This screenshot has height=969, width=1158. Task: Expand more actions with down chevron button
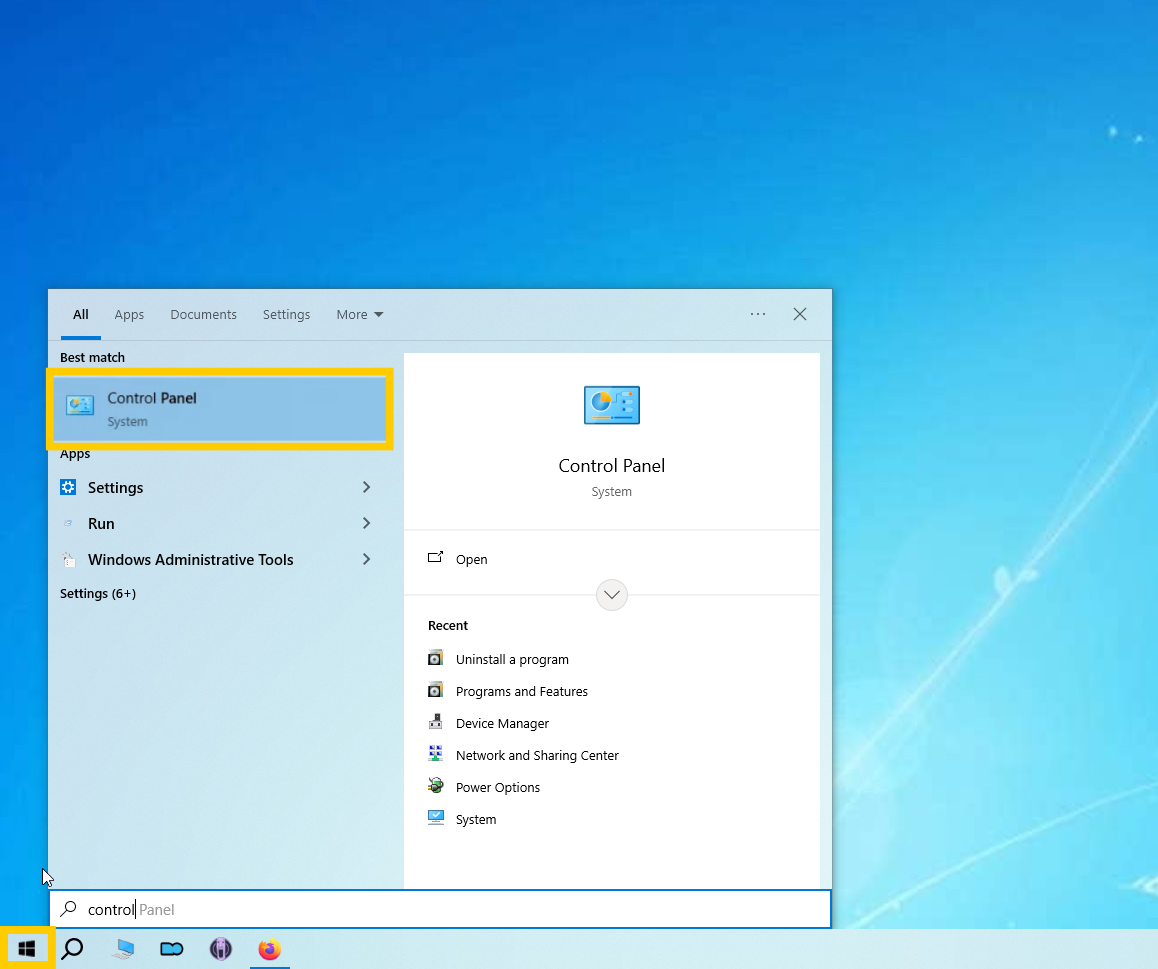click(611, 595)
